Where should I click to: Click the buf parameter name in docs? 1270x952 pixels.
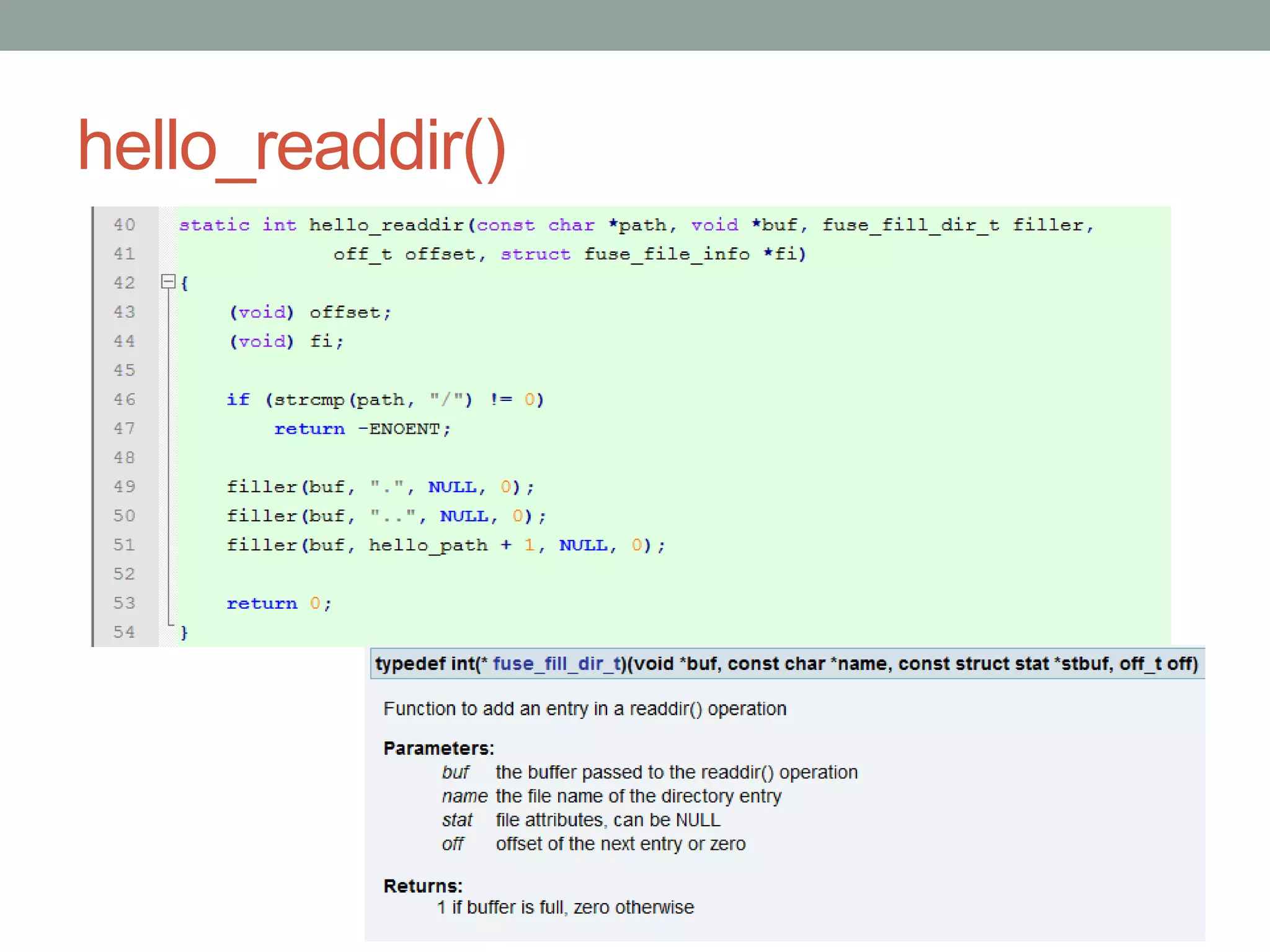click(455, 772)
